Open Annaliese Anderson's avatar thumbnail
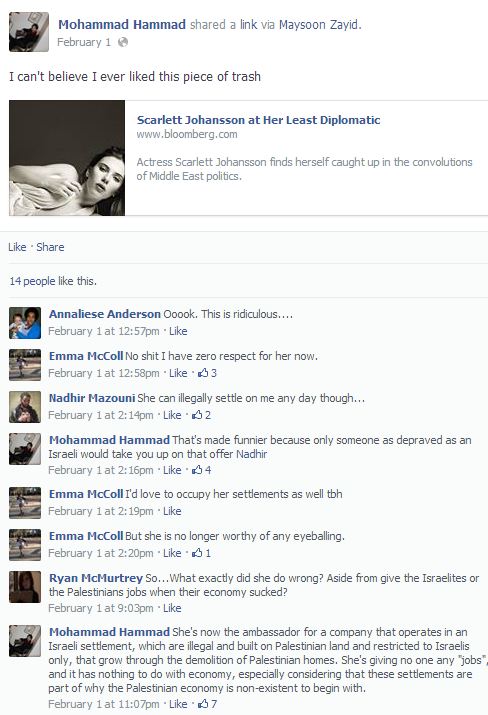Screen dimensions: 488x715 click(x=25, y=323)
